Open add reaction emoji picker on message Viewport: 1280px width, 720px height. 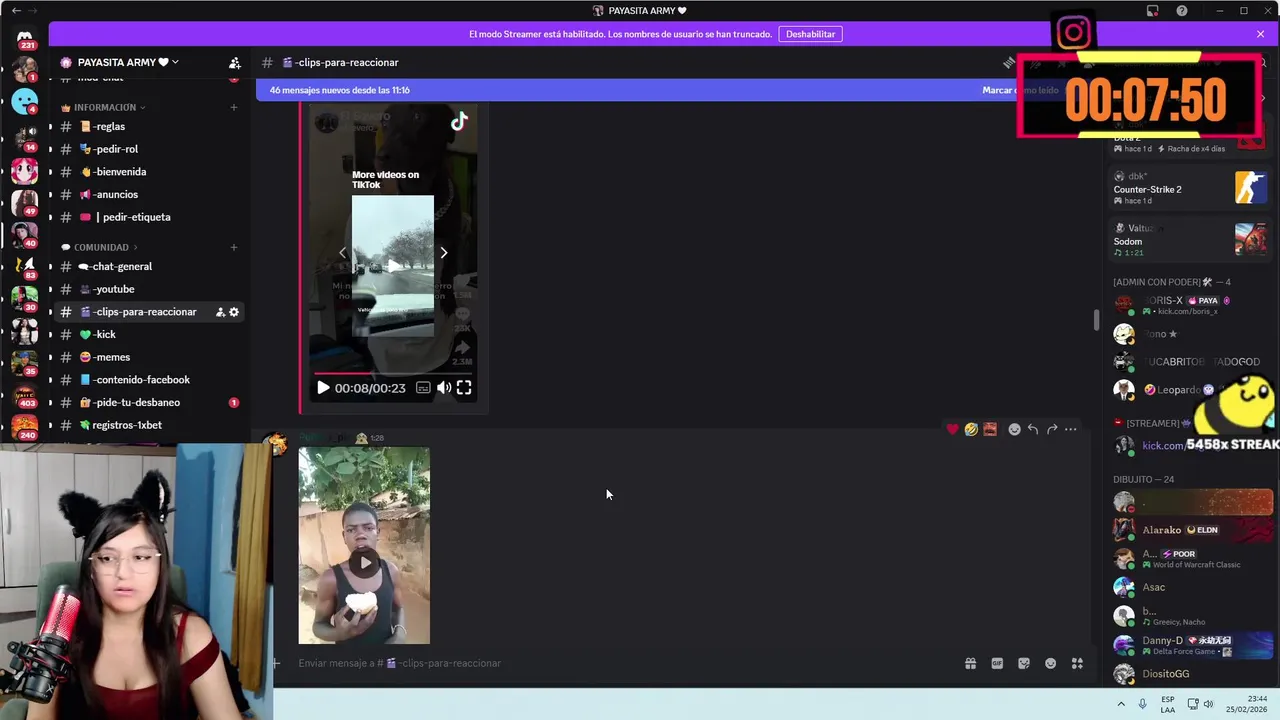[x=1014, y=429]
